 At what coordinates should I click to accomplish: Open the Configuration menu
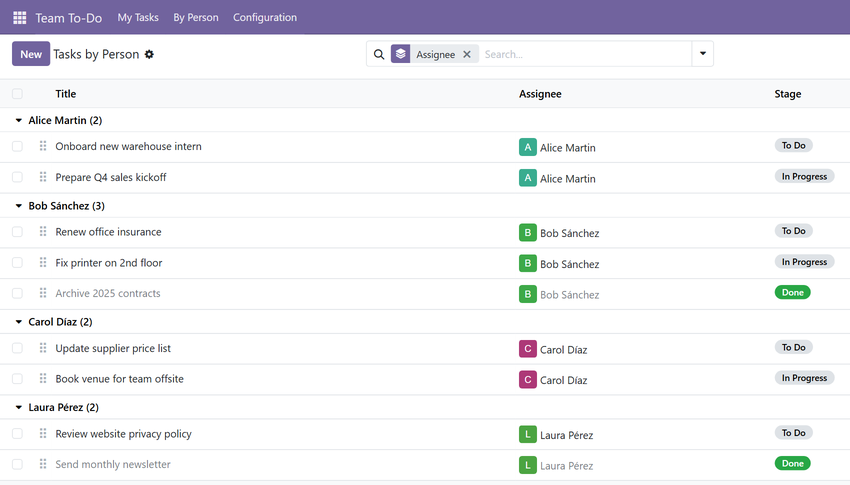[265, 17]
